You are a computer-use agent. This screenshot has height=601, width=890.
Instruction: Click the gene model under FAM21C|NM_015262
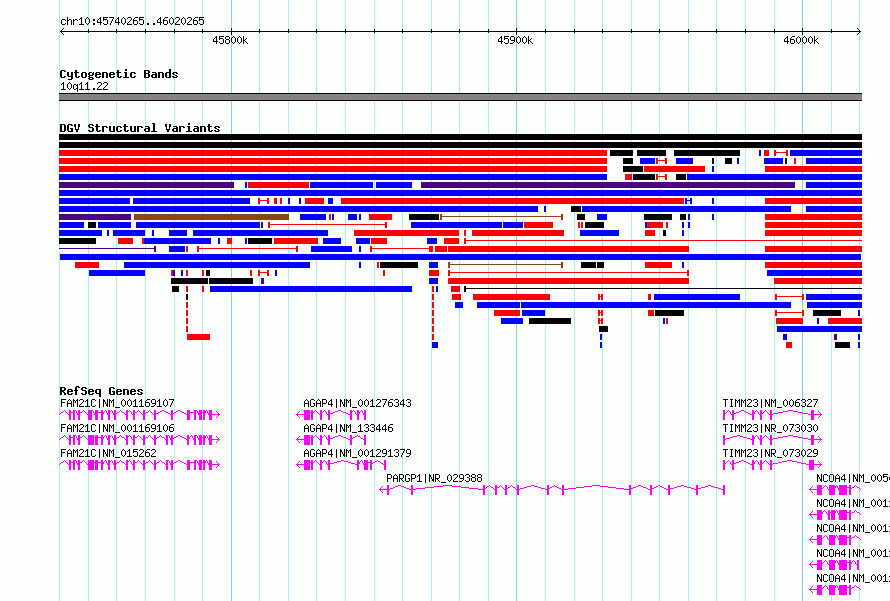pos(140,465)
